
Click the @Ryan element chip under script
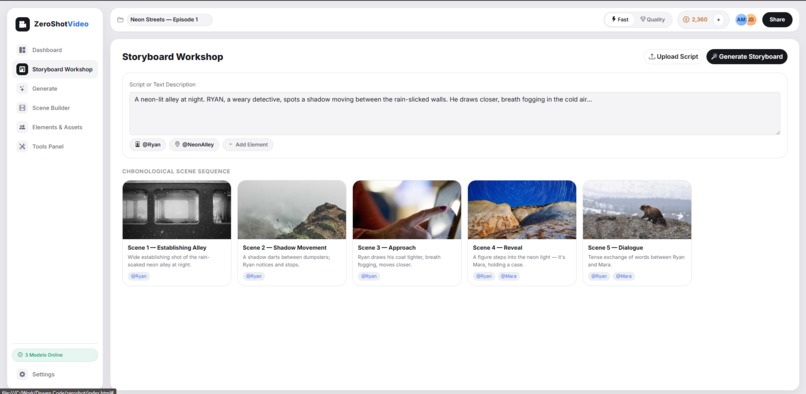tap(148, 145)
